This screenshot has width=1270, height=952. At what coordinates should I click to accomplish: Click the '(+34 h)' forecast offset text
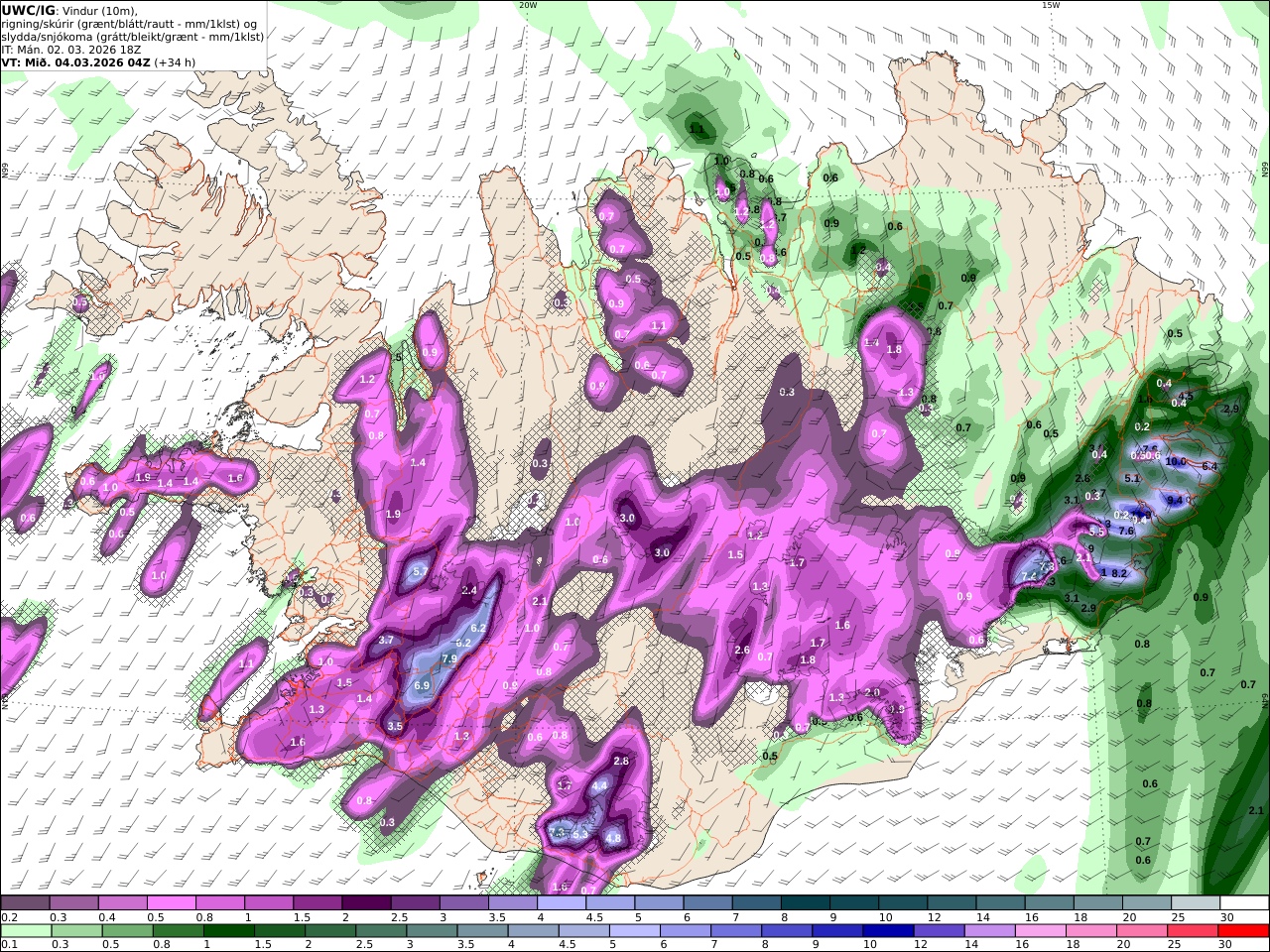175,61
